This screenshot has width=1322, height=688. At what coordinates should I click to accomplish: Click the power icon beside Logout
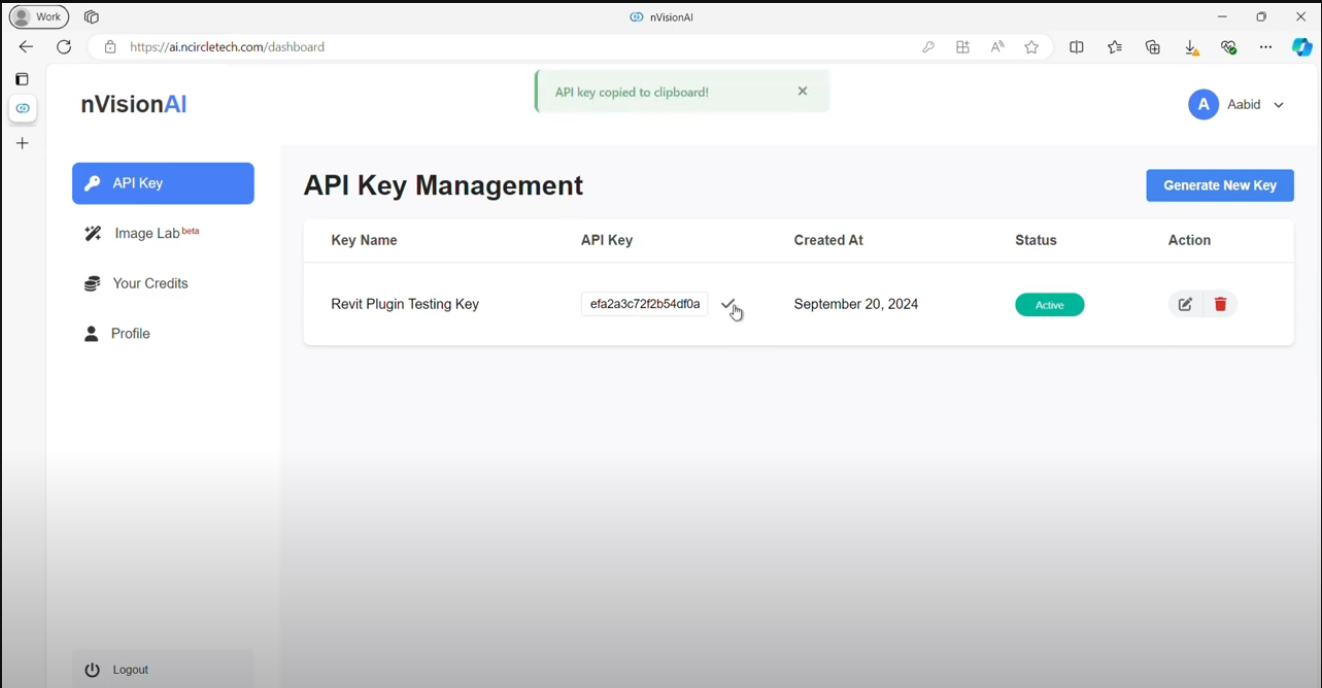coord(92,670)
